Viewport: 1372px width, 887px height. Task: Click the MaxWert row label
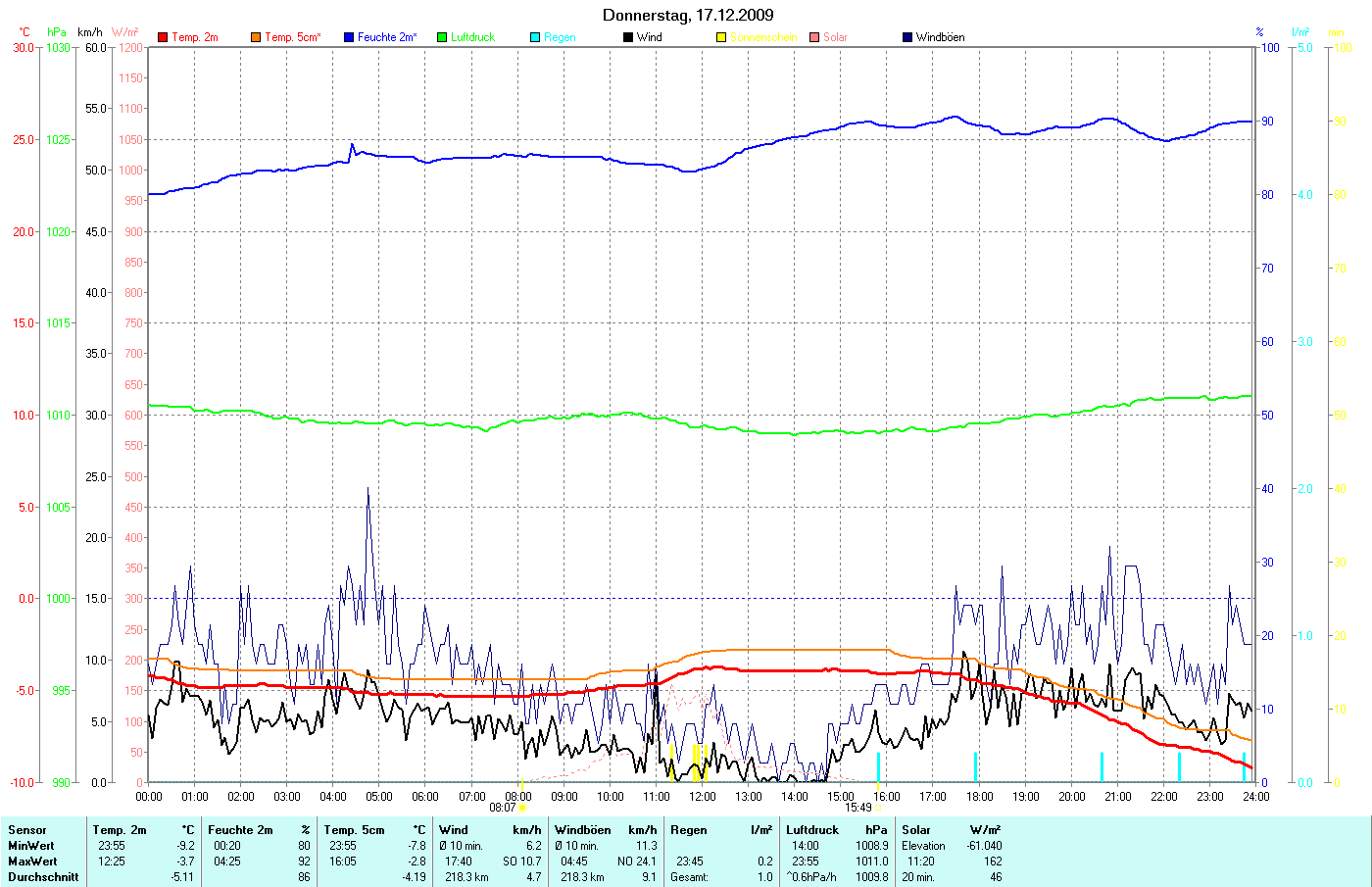point(31,862)
